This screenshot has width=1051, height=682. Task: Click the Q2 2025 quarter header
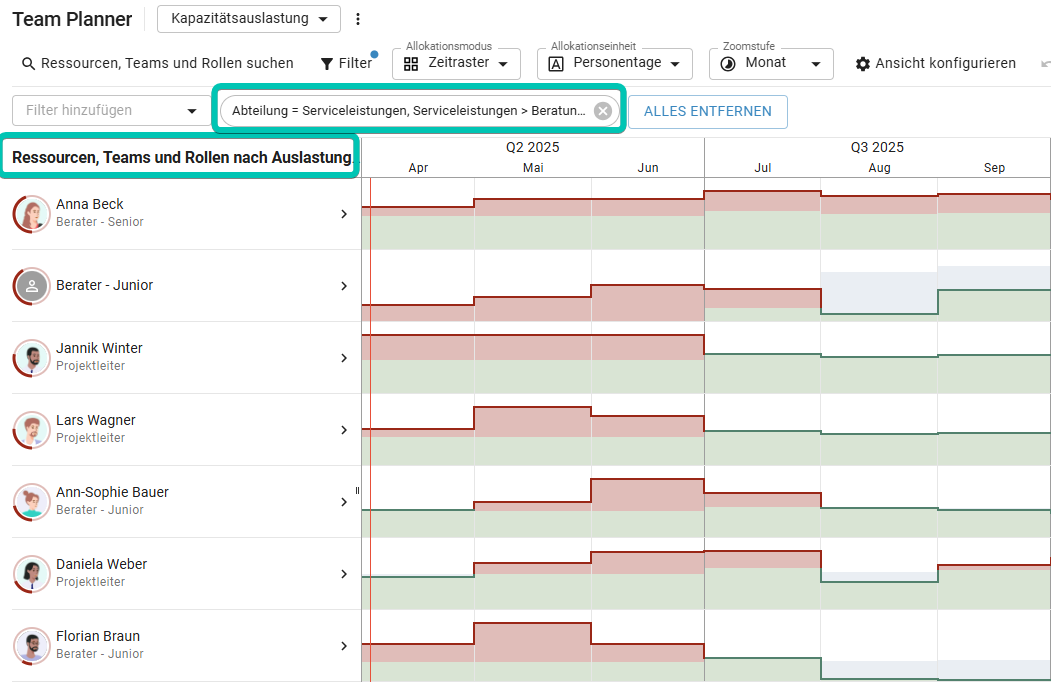click(532, 147)
